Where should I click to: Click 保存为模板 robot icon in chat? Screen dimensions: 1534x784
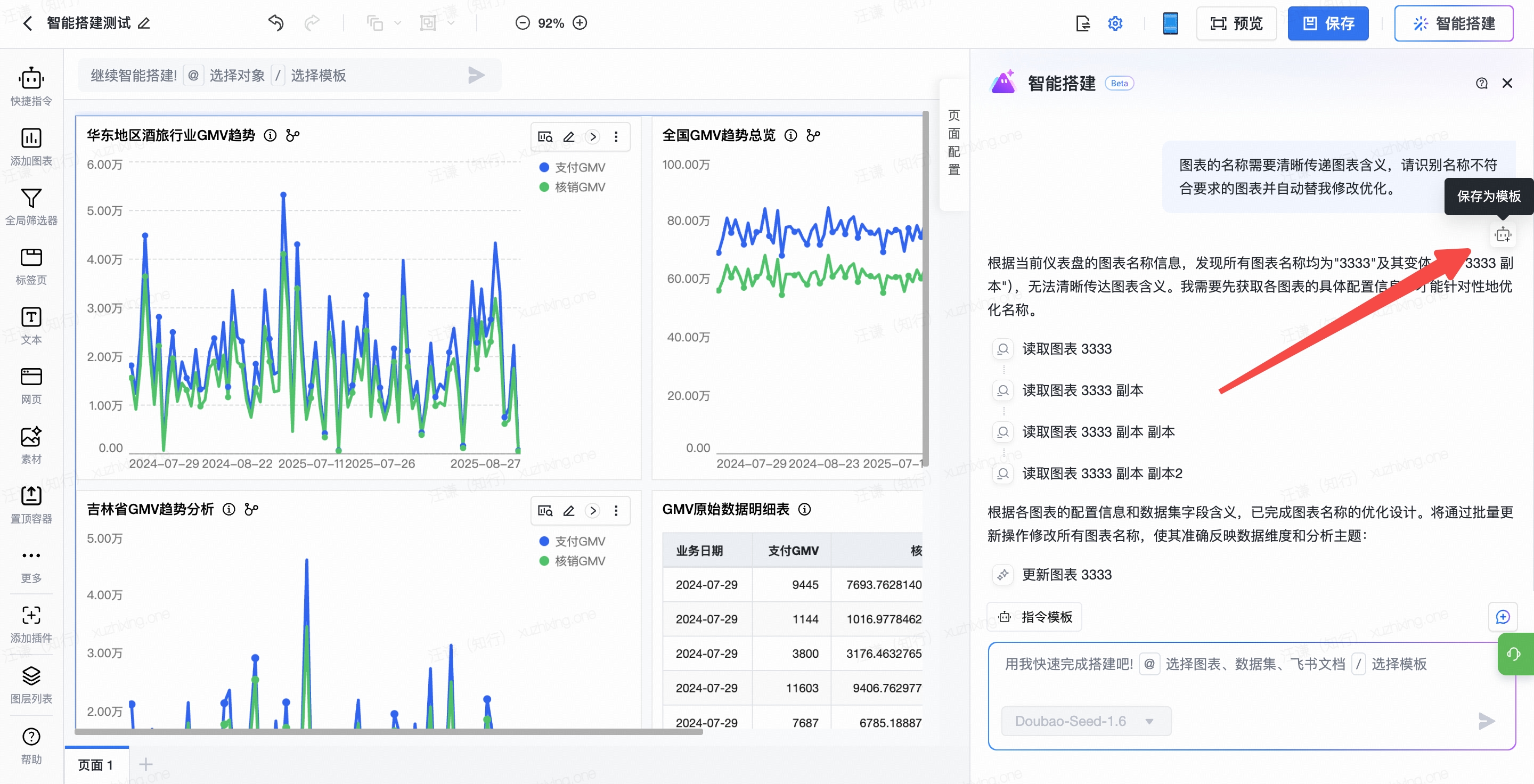[1503, 234]
